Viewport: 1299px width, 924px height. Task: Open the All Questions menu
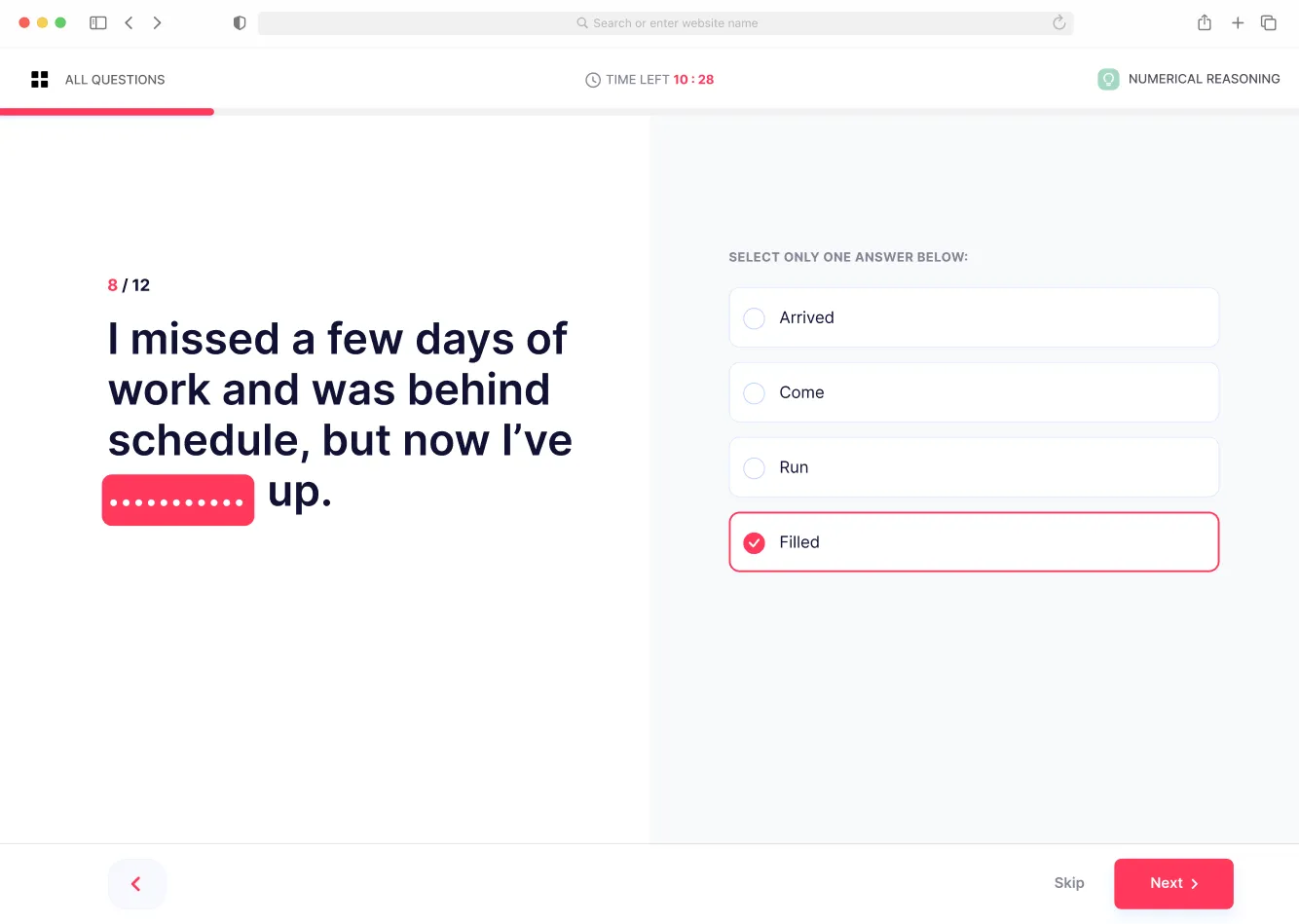point(115,80)
